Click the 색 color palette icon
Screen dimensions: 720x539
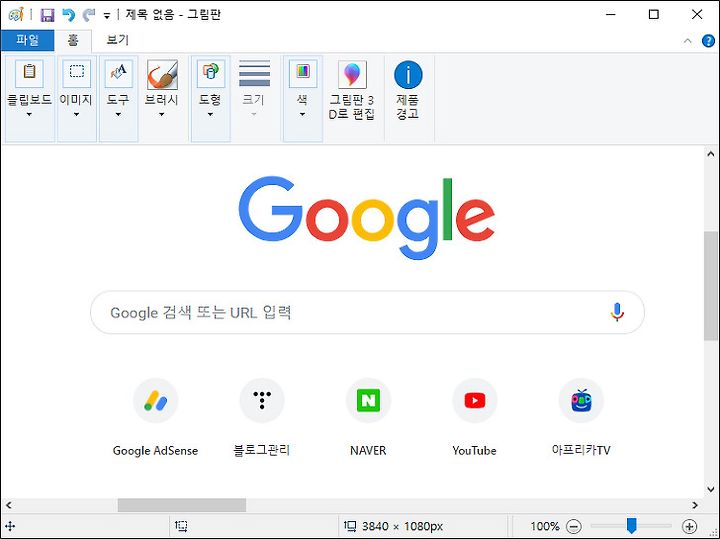click(x=303, y=73)
